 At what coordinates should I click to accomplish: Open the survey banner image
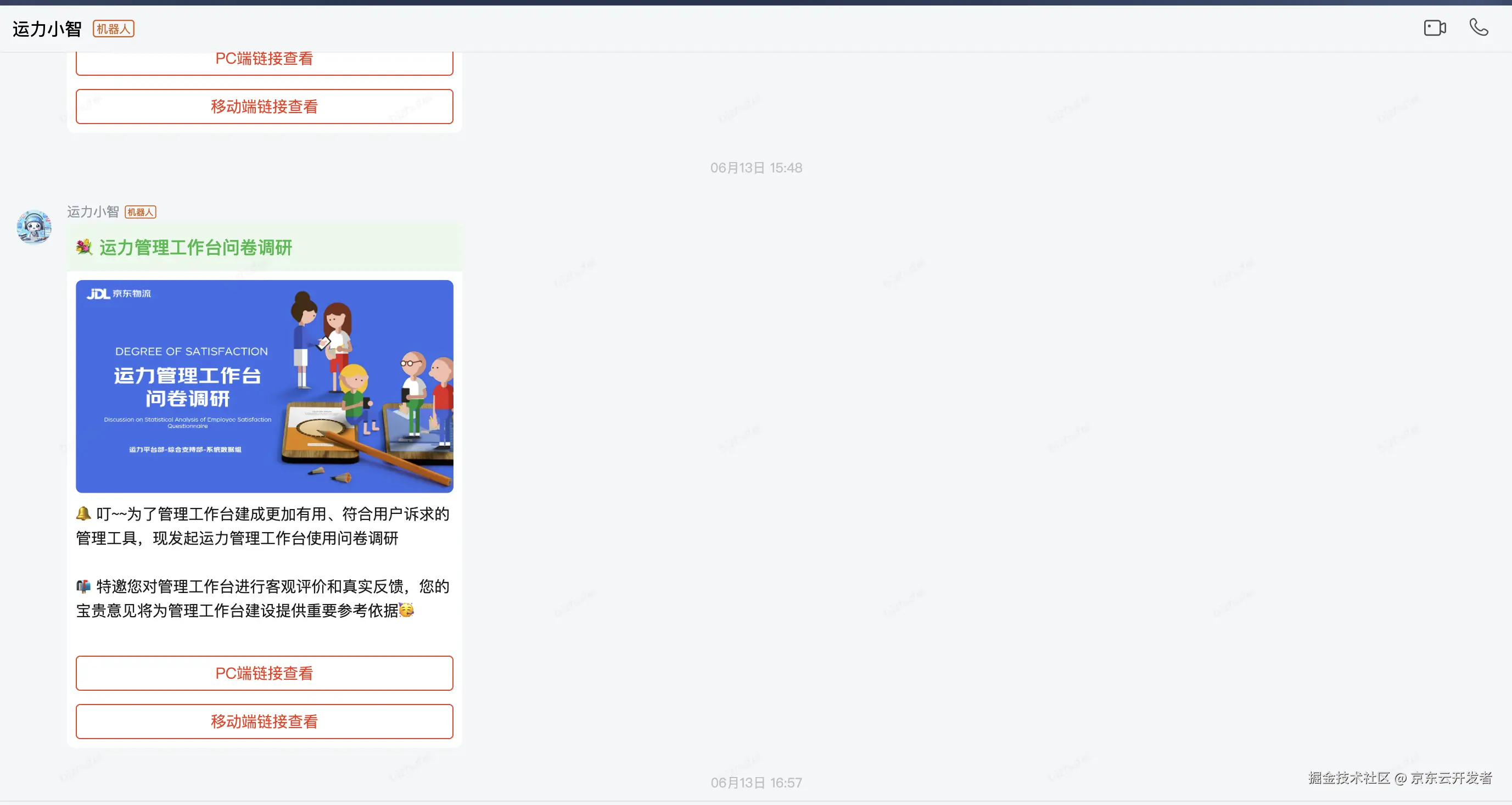(264, 386)
